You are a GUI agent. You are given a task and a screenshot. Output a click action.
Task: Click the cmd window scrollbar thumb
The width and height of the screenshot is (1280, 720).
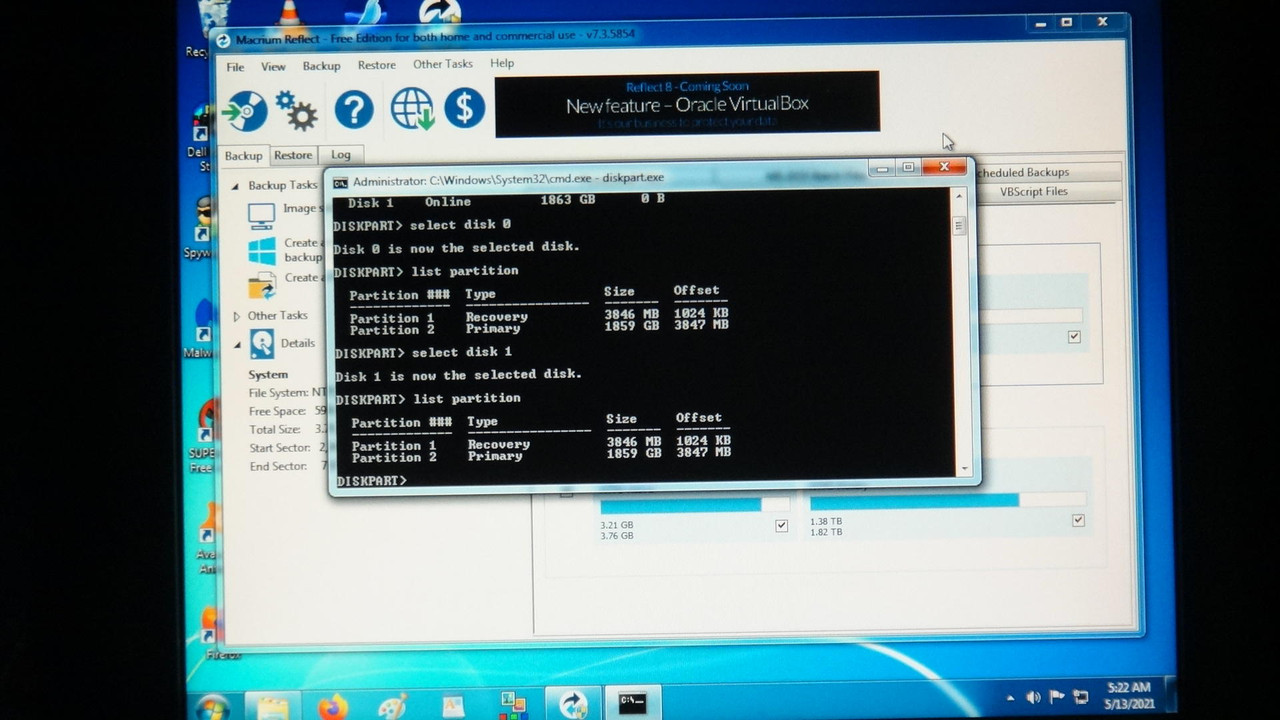coord(959,225)
